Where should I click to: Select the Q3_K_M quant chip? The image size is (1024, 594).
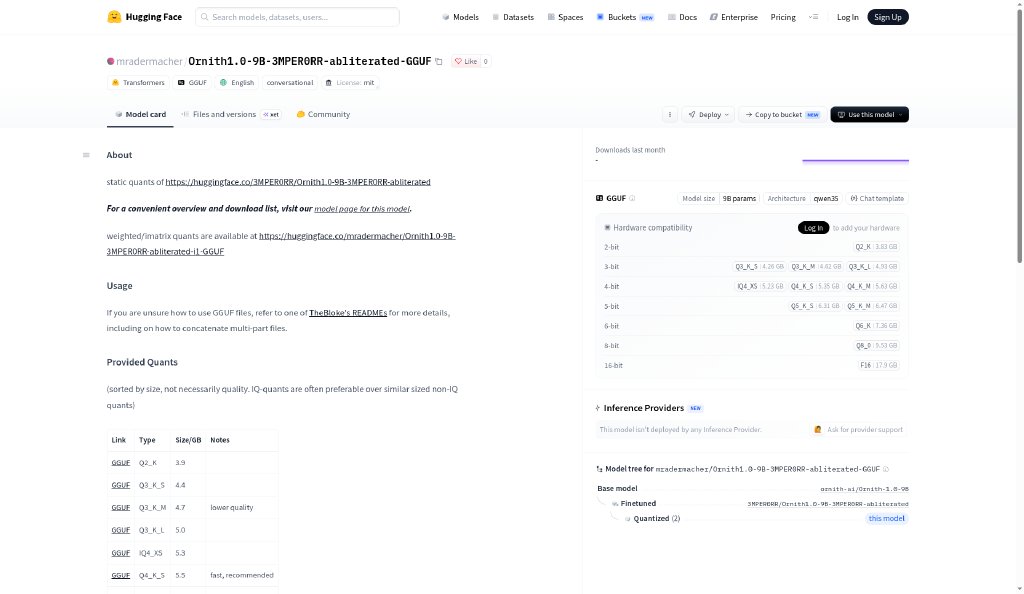point(816,266)
